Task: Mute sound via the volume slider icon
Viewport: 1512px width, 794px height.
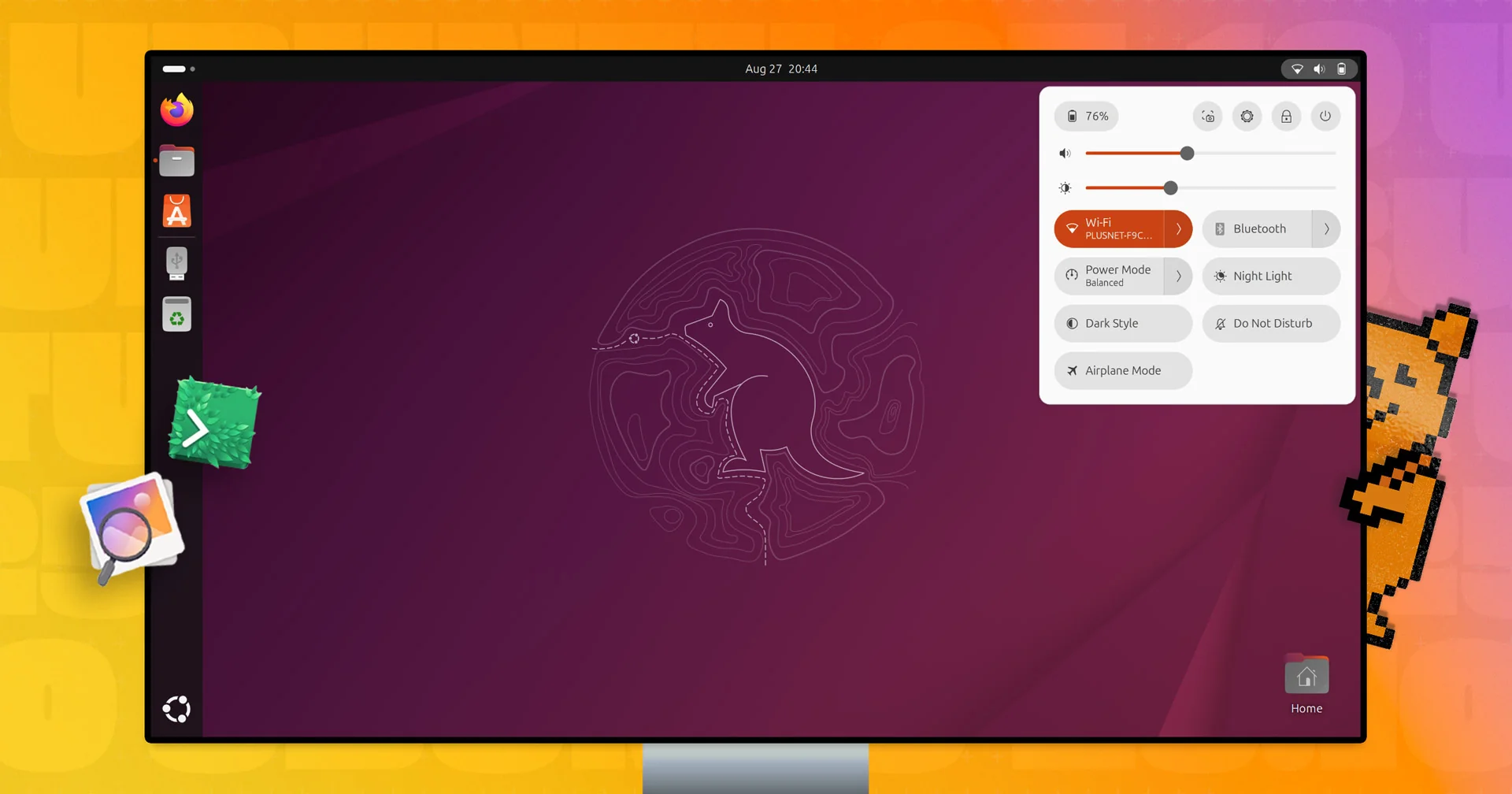Action: click(x=1065, y=154)
